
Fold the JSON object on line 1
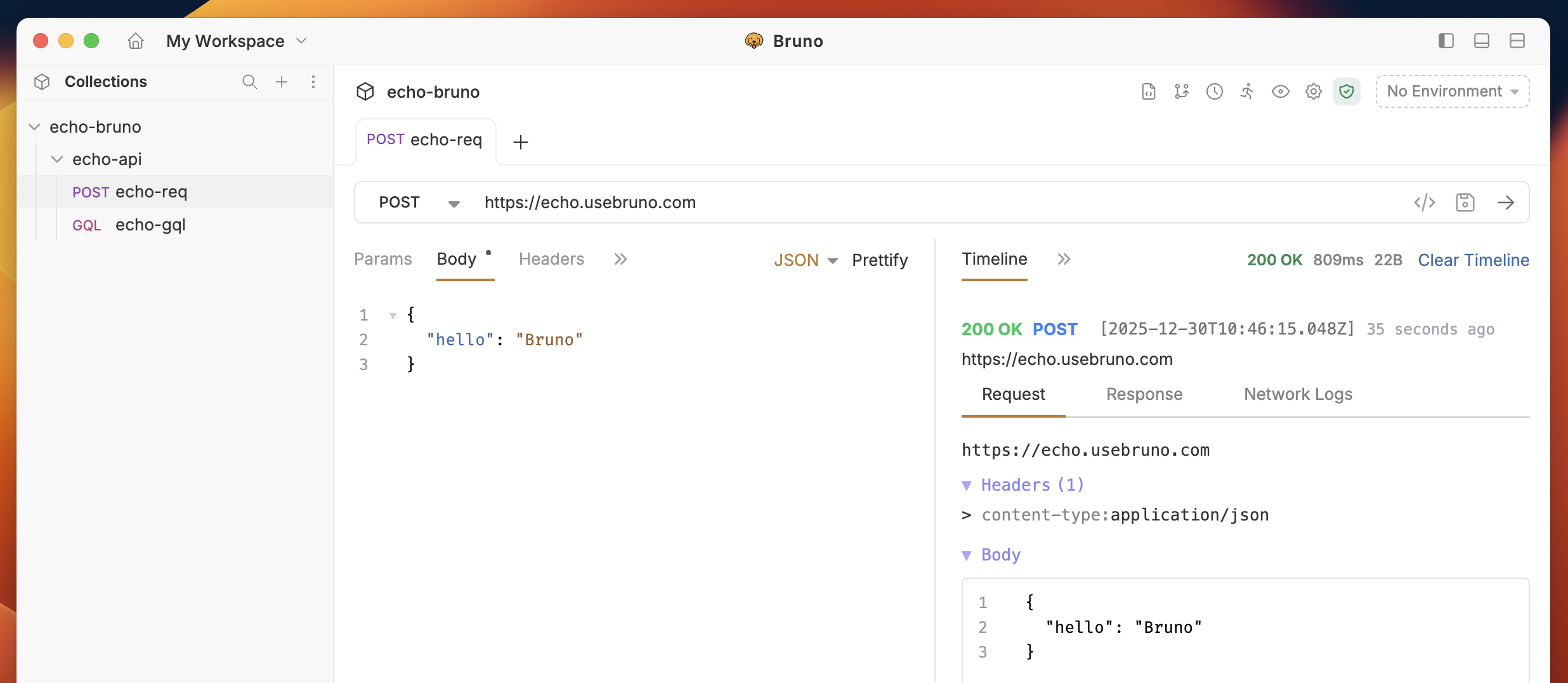393,315
